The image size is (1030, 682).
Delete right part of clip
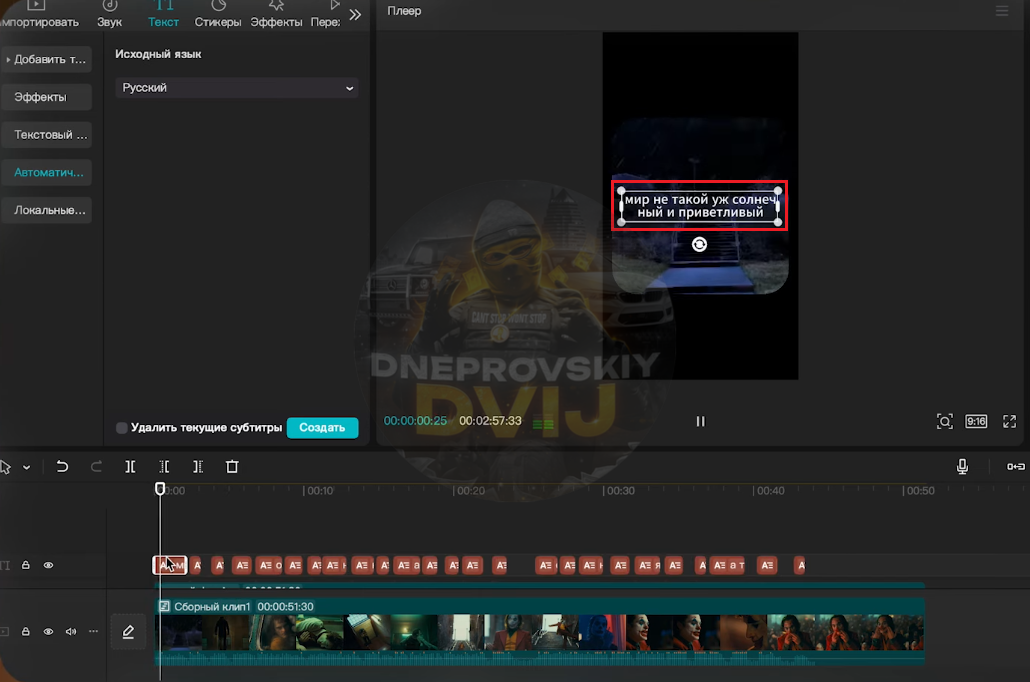point(198,466)
